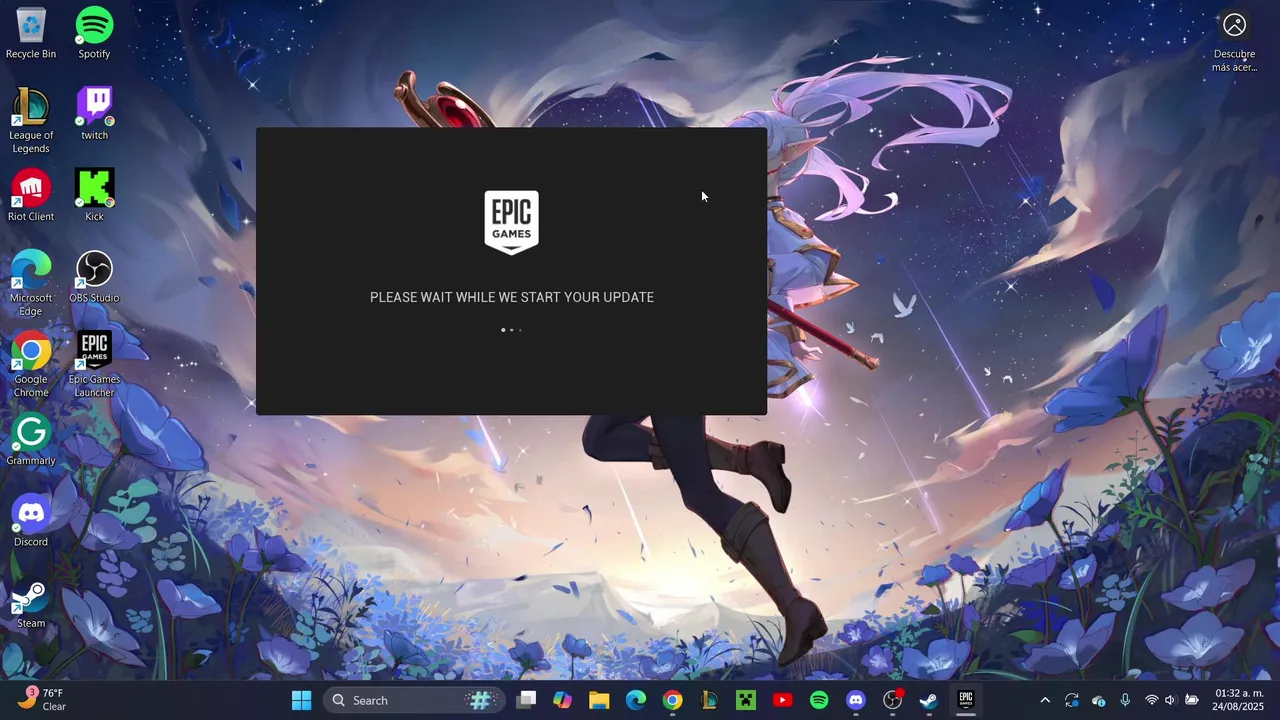Open the OneDrive cloud tray icon
The width and height of the screenshot is (1280, 720).
tap(1098, 700)
